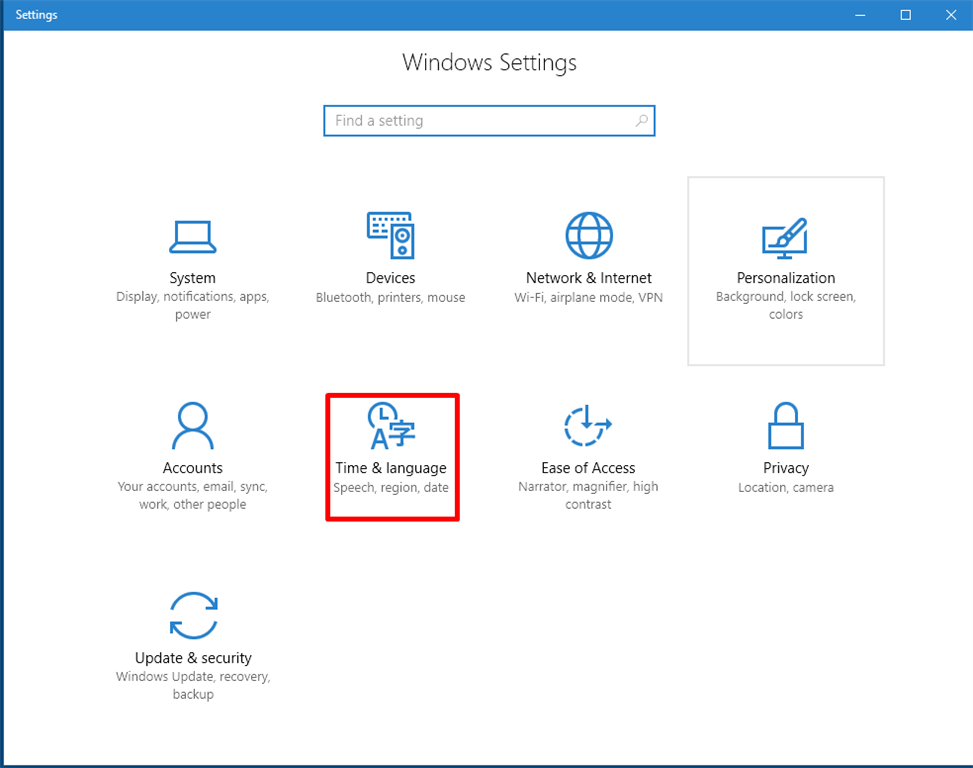Click the Devices label
Viewport: 973px width, 768px height.
(x=390, y=278)
